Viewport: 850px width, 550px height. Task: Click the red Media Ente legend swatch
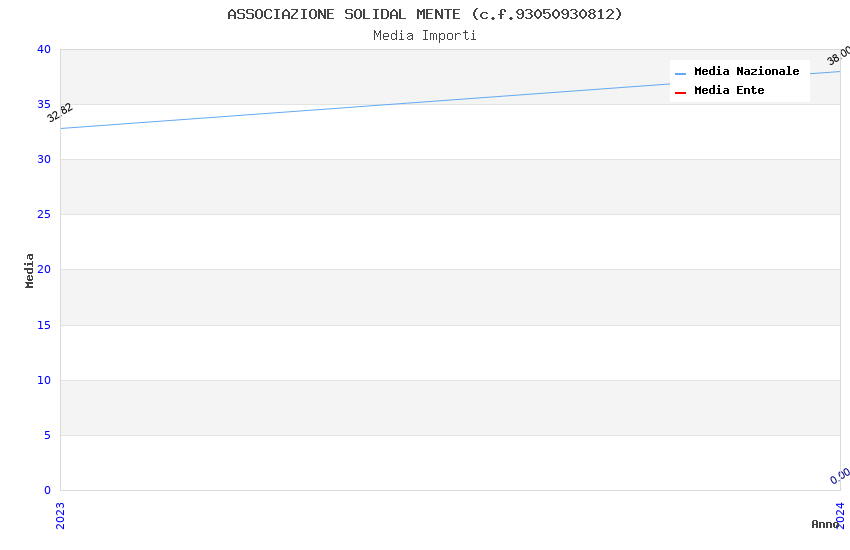680,93
